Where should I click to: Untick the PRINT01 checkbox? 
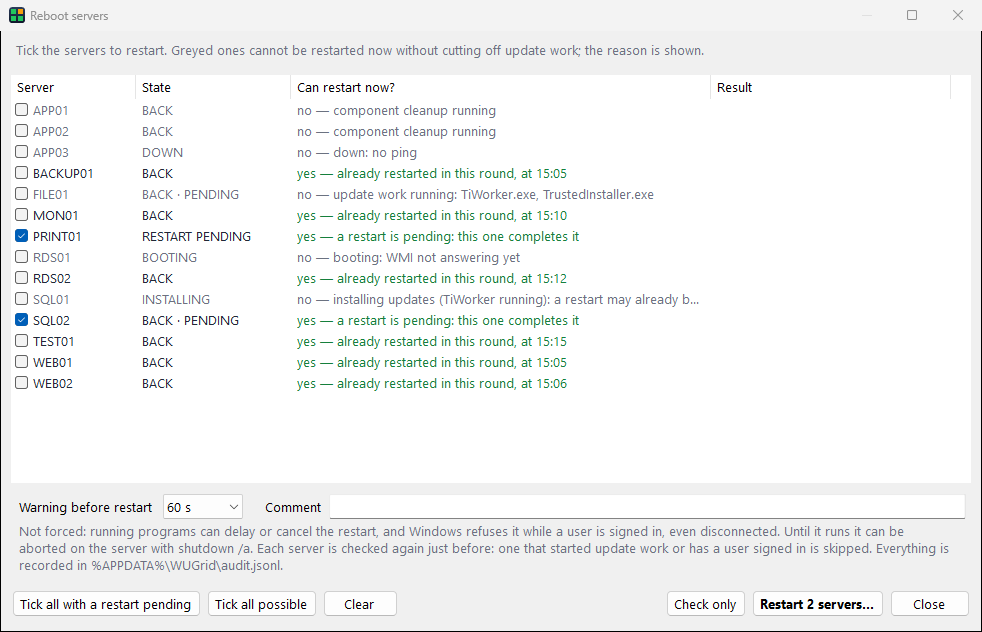pyautogui.click(x=22, y=236)
